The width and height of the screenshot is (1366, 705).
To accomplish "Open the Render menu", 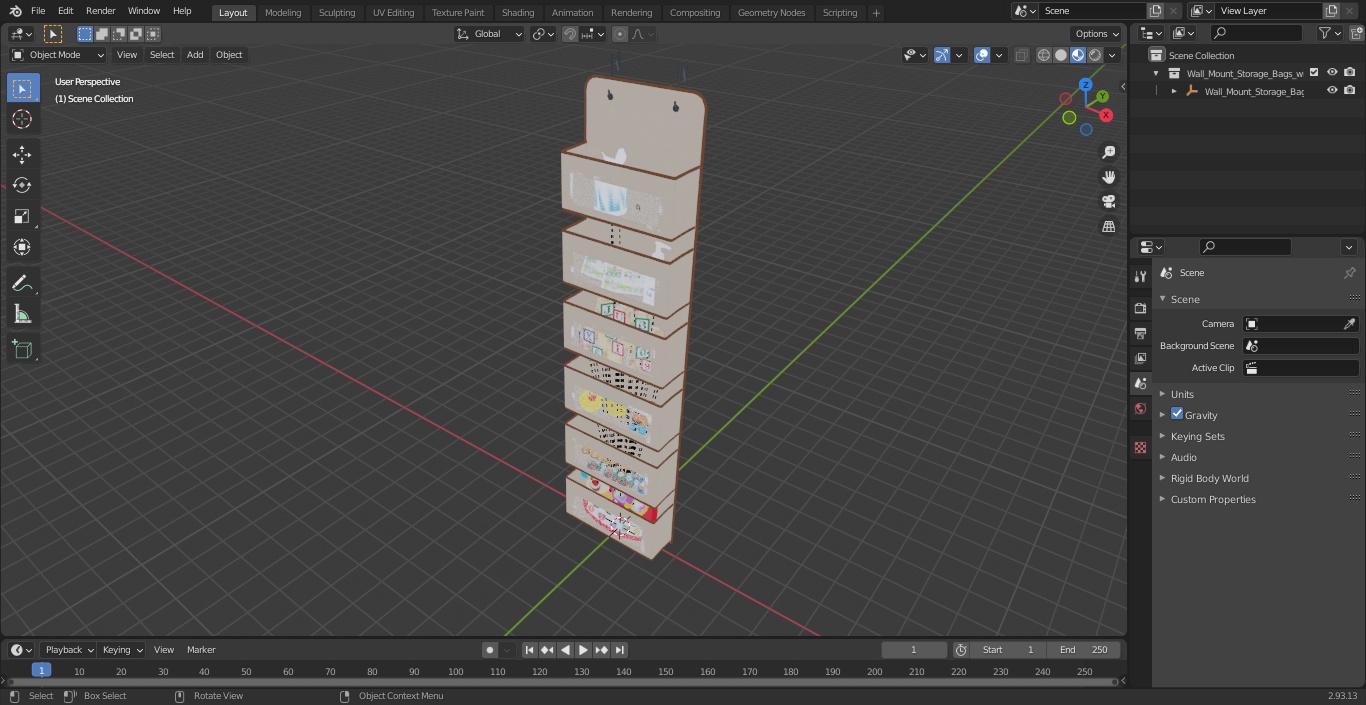I will 100,11.
